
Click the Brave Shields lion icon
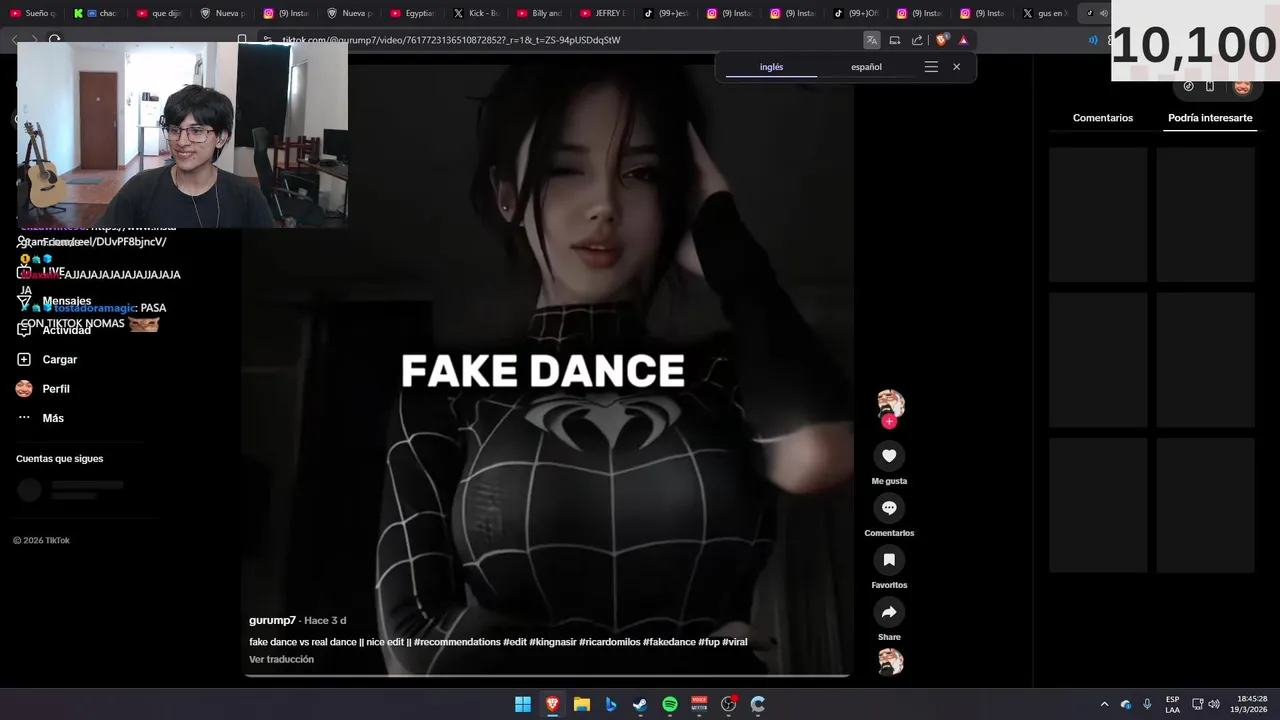pyautogui.click(x=941, y=40)
